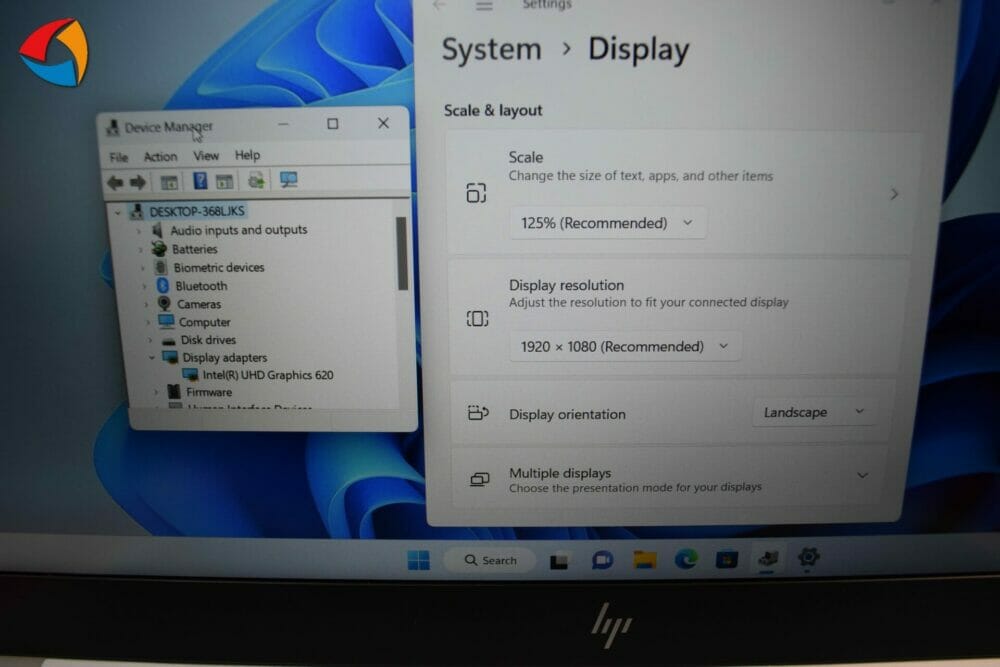Click the System breadcrumb link in Settings
This screenshot has width=1000, height=667.
(492, 49)
